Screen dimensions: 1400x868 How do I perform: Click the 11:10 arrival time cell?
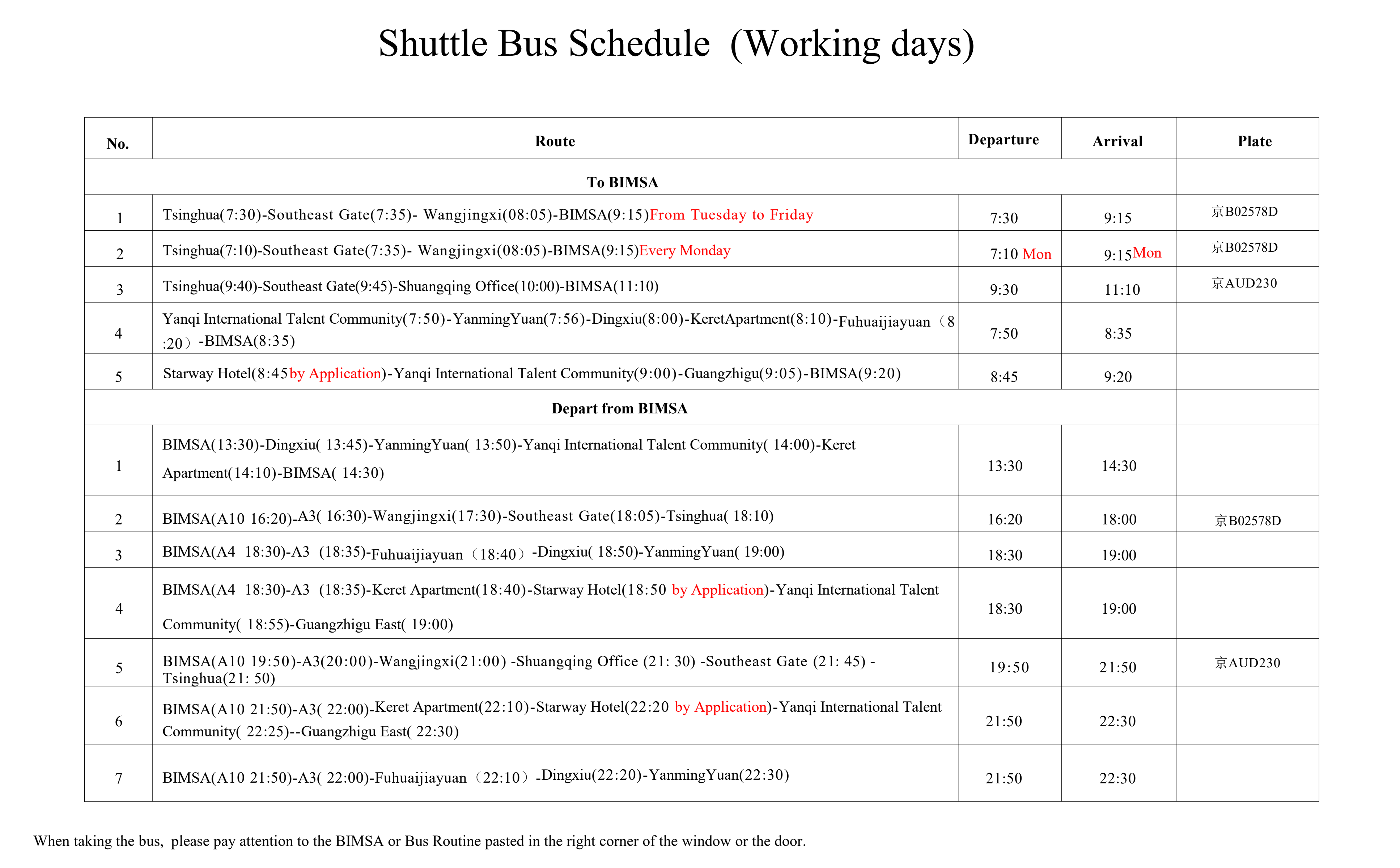pos(1121,290)
